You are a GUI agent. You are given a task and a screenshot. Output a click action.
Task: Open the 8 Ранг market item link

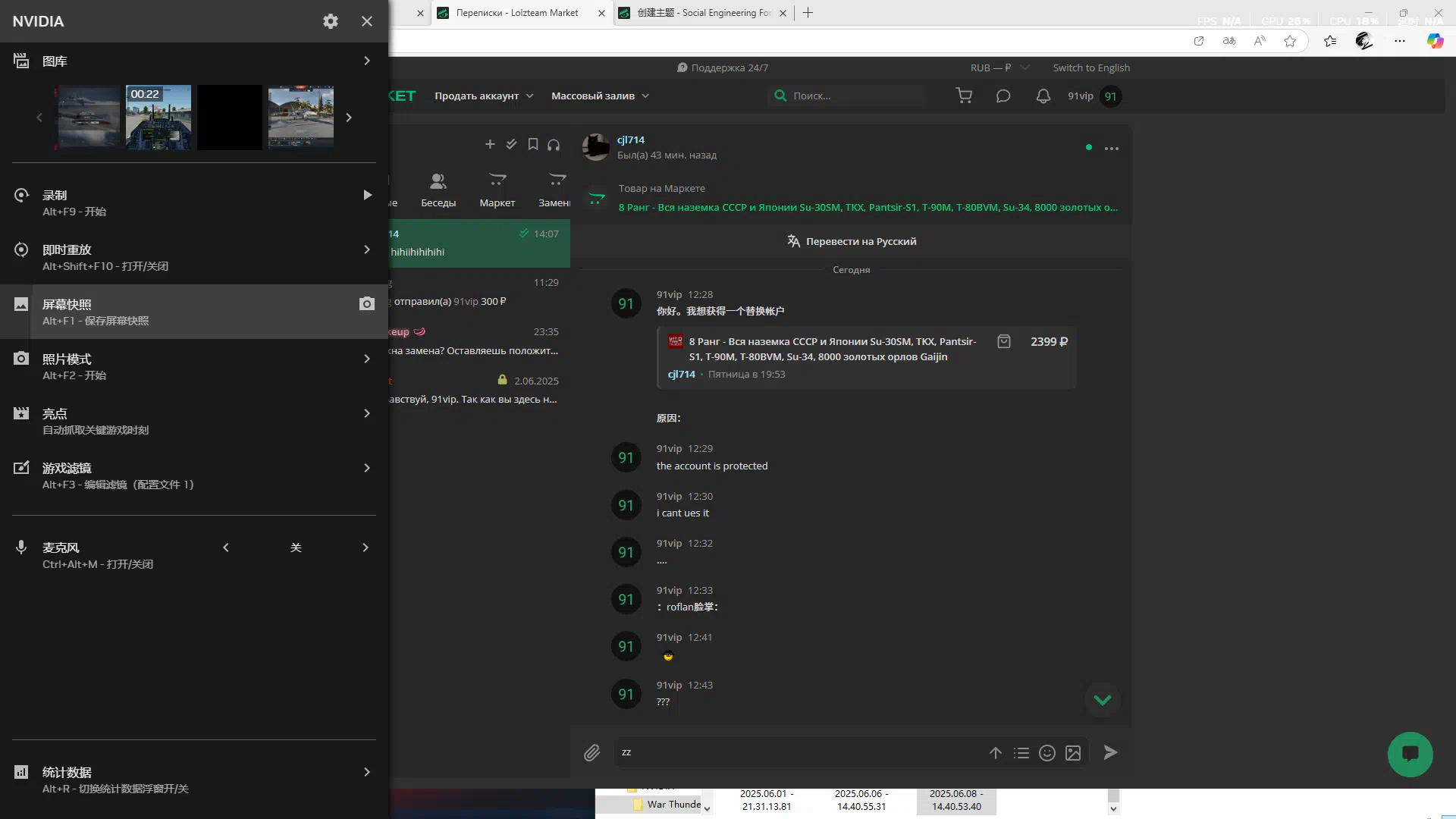click(x=868, y=207)
